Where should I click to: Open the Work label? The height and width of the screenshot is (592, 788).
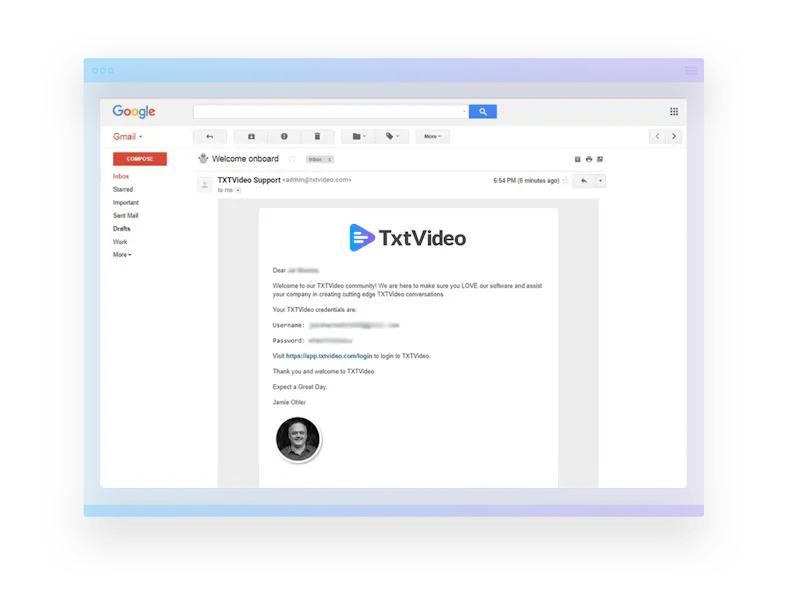click(x=120, y=242)
